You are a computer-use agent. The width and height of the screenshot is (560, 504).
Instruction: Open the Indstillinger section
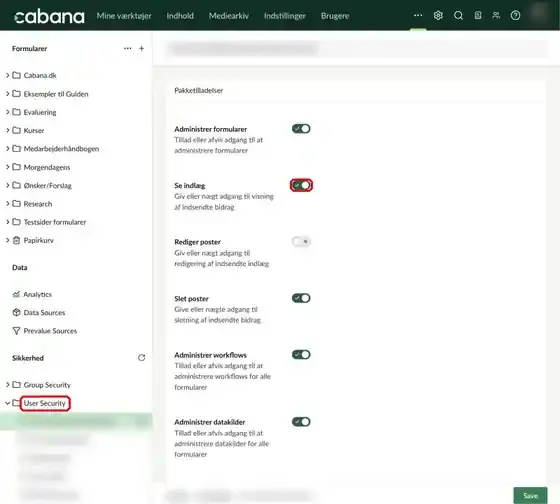click(285, 16)
